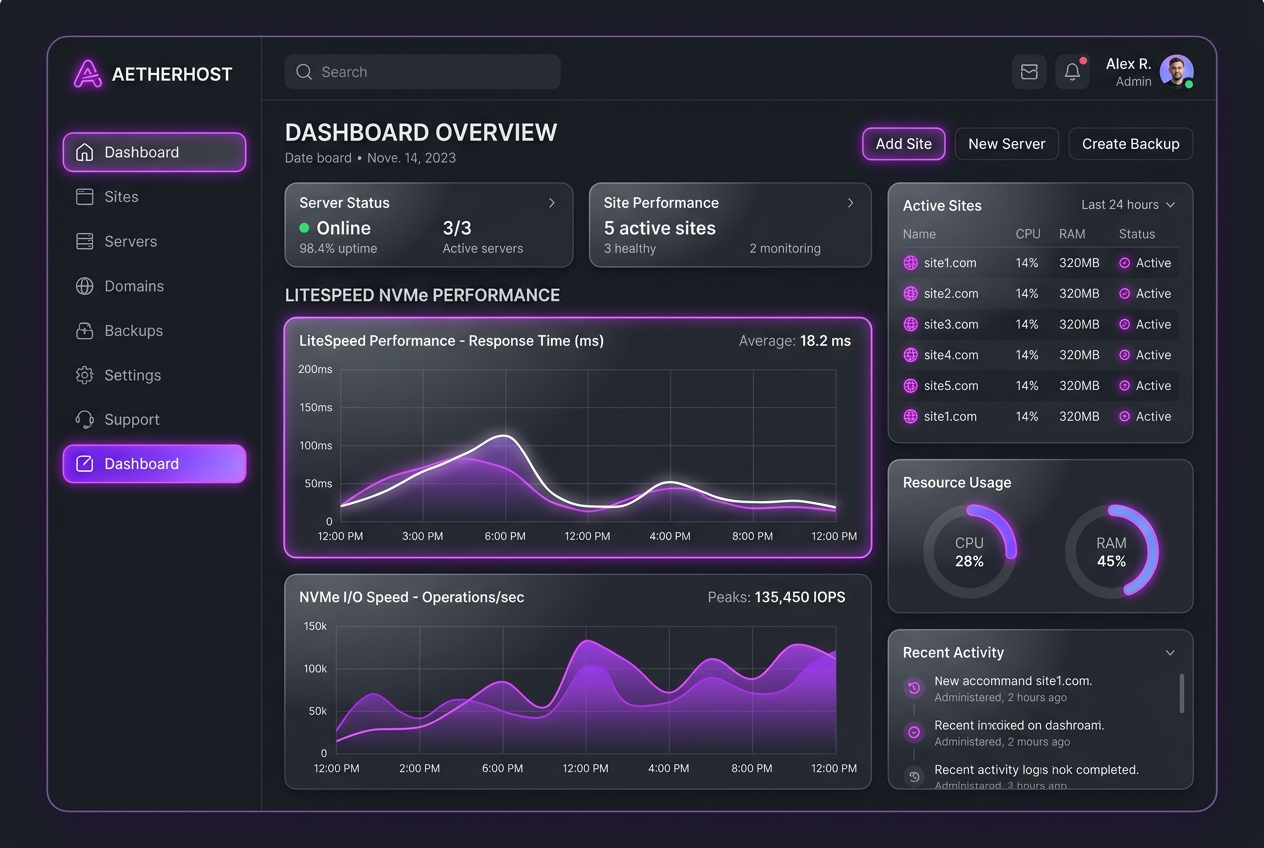The height and width of the screenshot is (848, 1264).
Task: Click the CPU 28% usage ring
Action: point(969,551)
